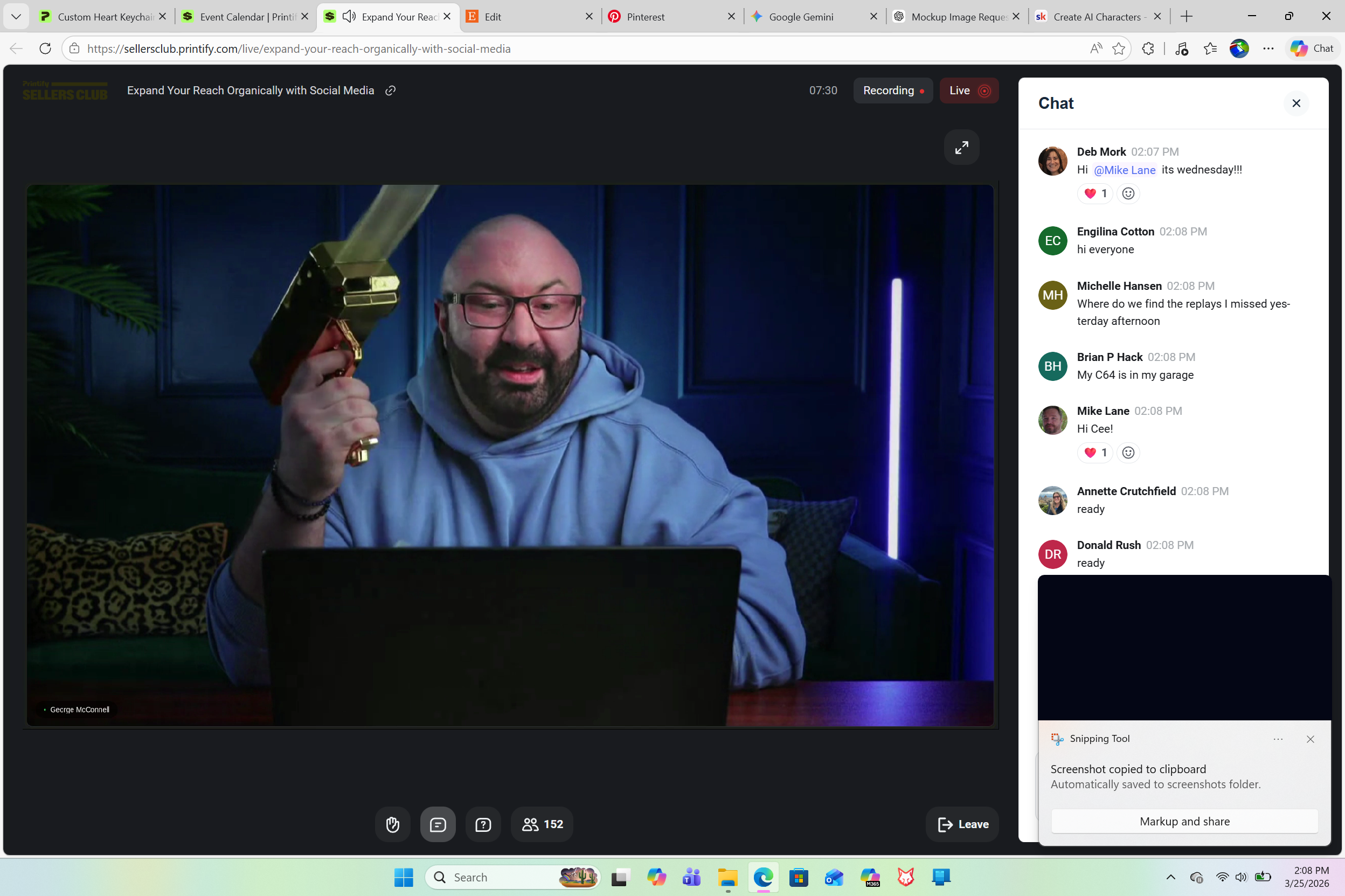The height and width of the screenshot is (896, 1345).
Task: Copy the event link icon
Action: click(x=390, y=91)
